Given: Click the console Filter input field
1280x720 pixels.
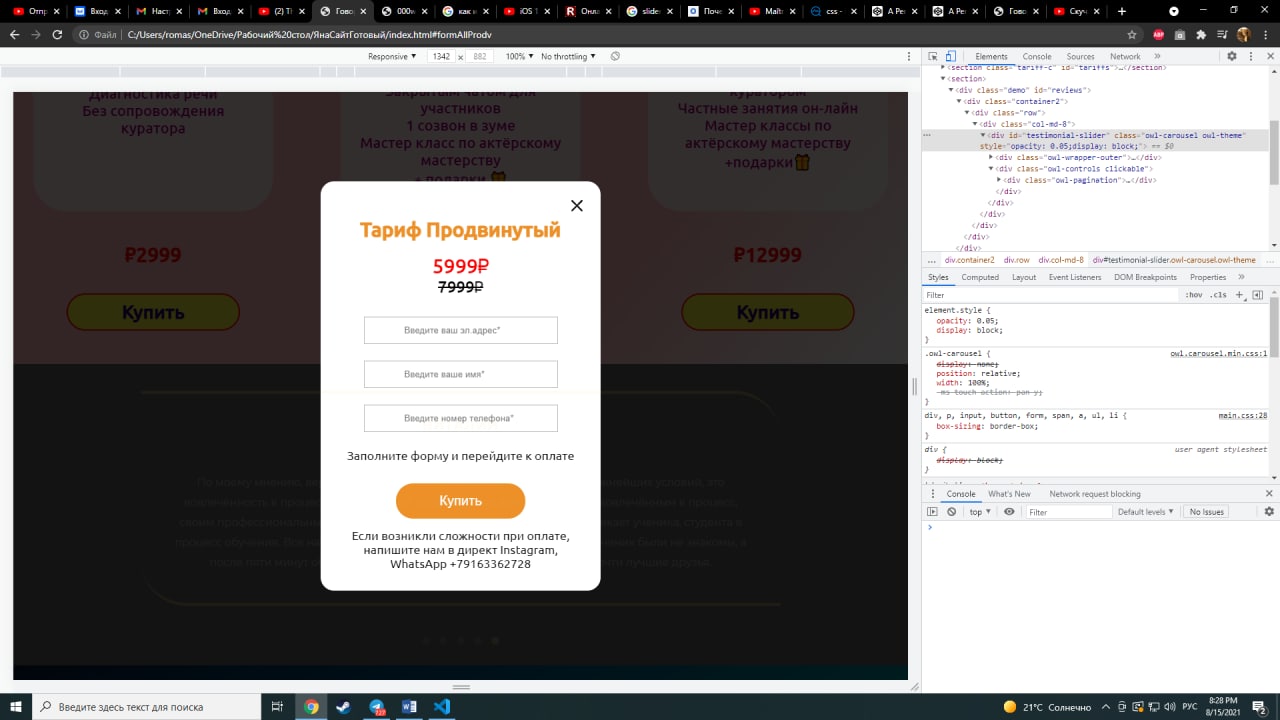Looking at the screenshot, I should click(1068, 512).
